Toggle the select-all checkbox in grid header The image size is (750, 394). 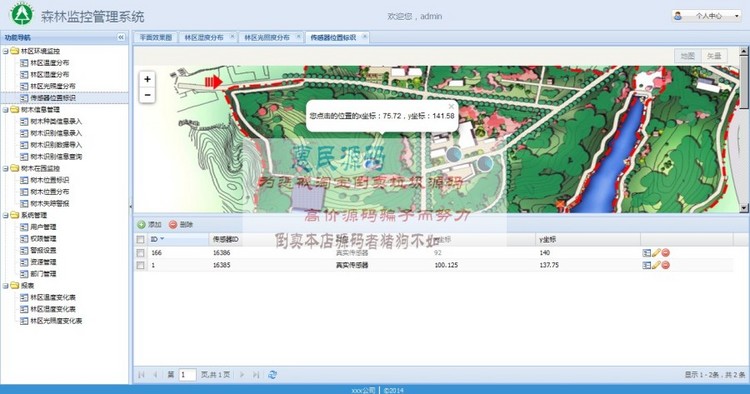pos(140,239)
